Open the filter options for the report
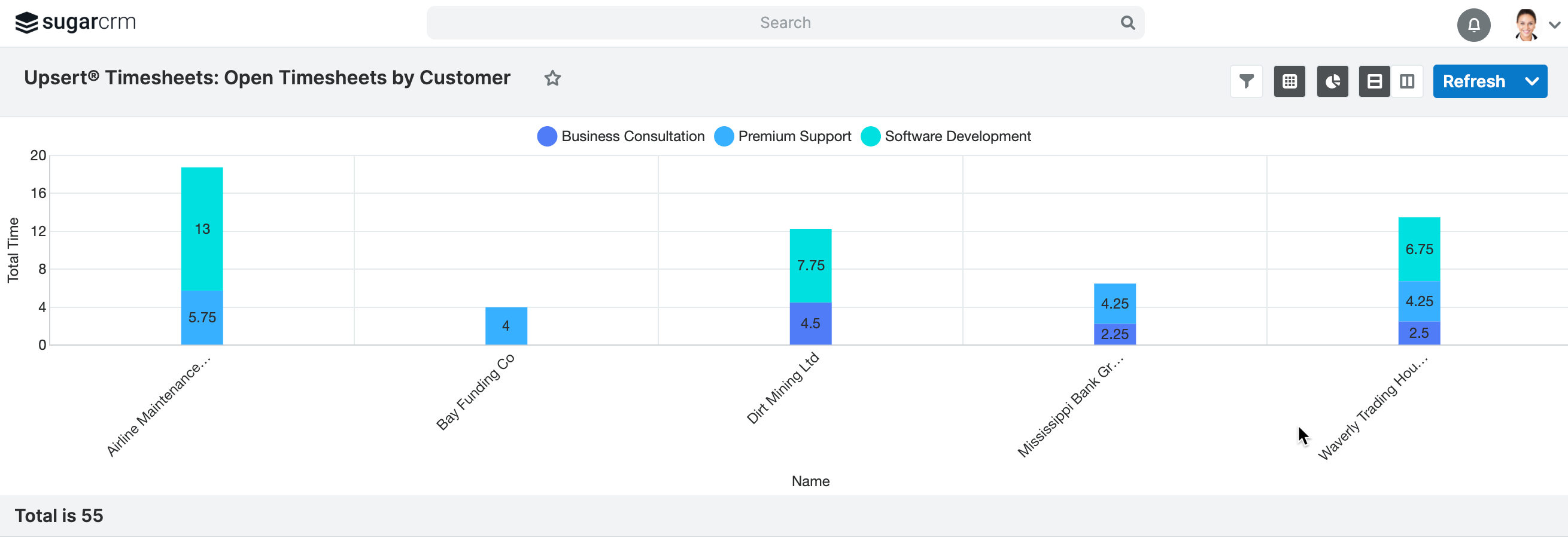This screenshot has height=537, width=1568. click(1247, 81)
